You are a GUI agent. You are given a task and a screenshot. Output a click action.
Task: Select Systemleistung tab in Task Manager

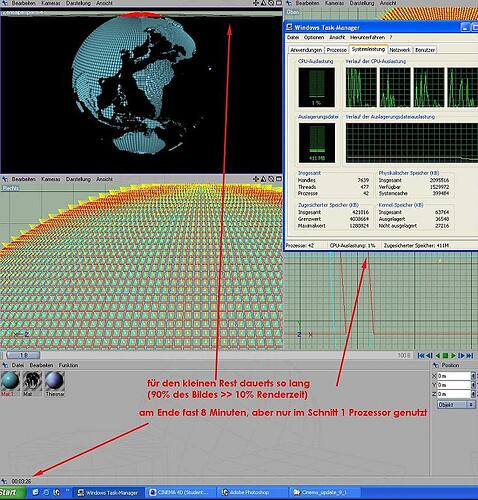(x=368, y=49)
